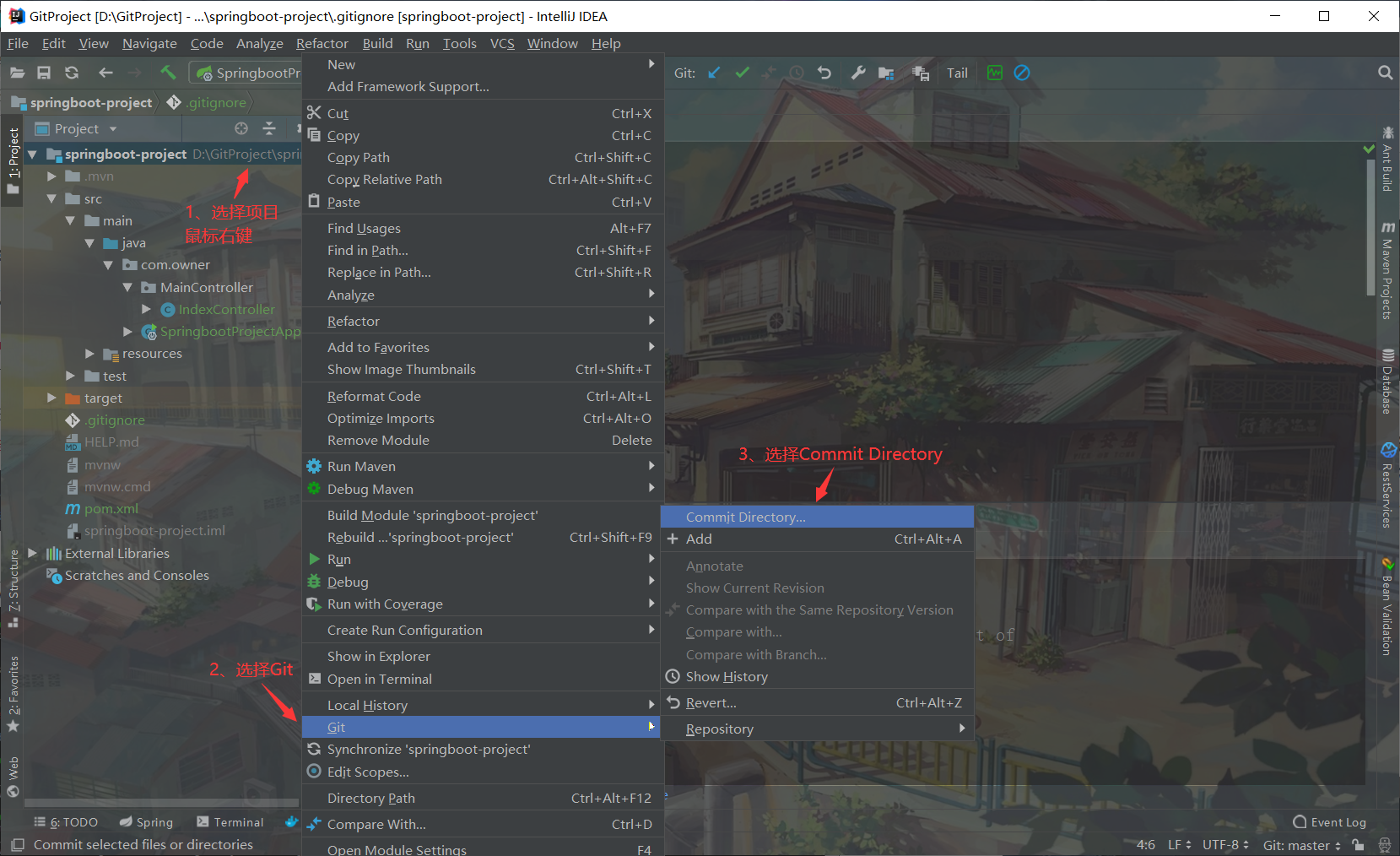Expand the resources folder in the tree
1400x856 pixels.
[89, 353]
